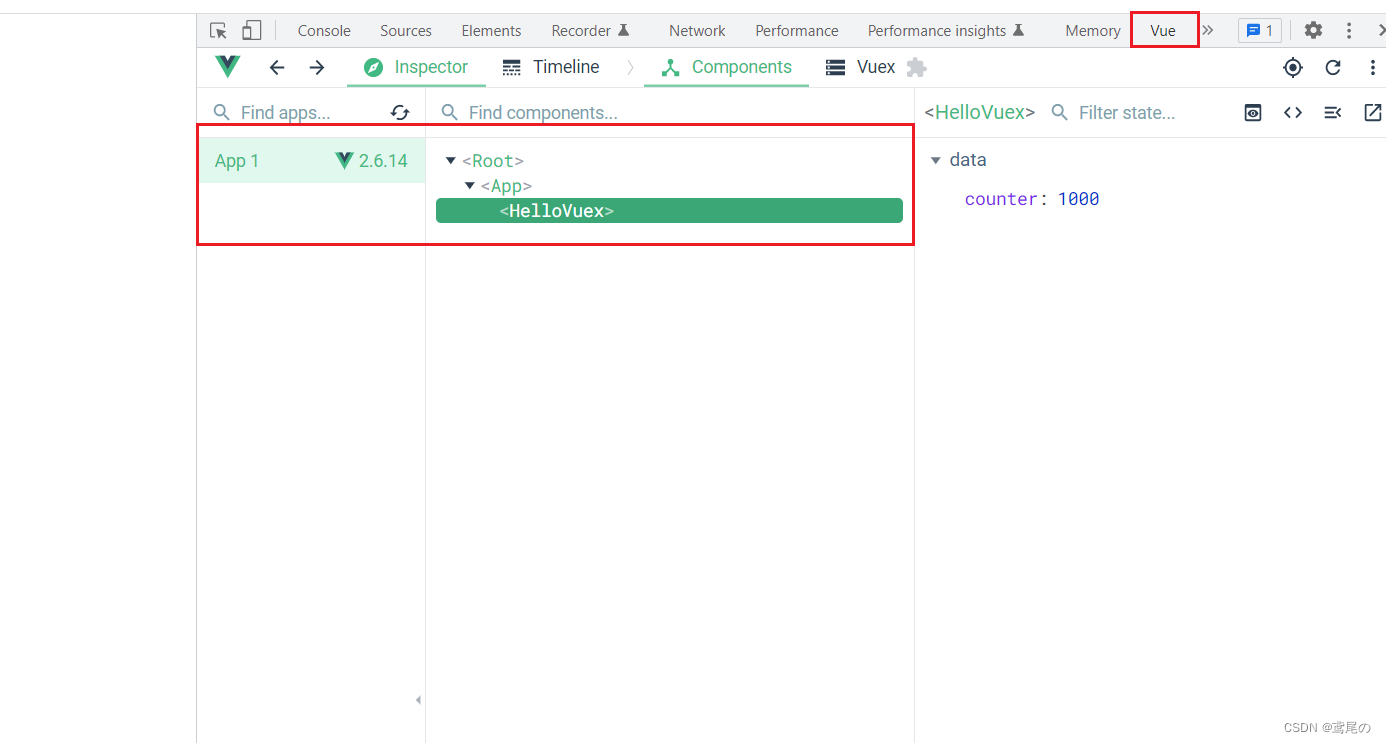Open the Recorder tab
The height and width of the screenshot is (743, 1386).
click(x=590, y=31)
